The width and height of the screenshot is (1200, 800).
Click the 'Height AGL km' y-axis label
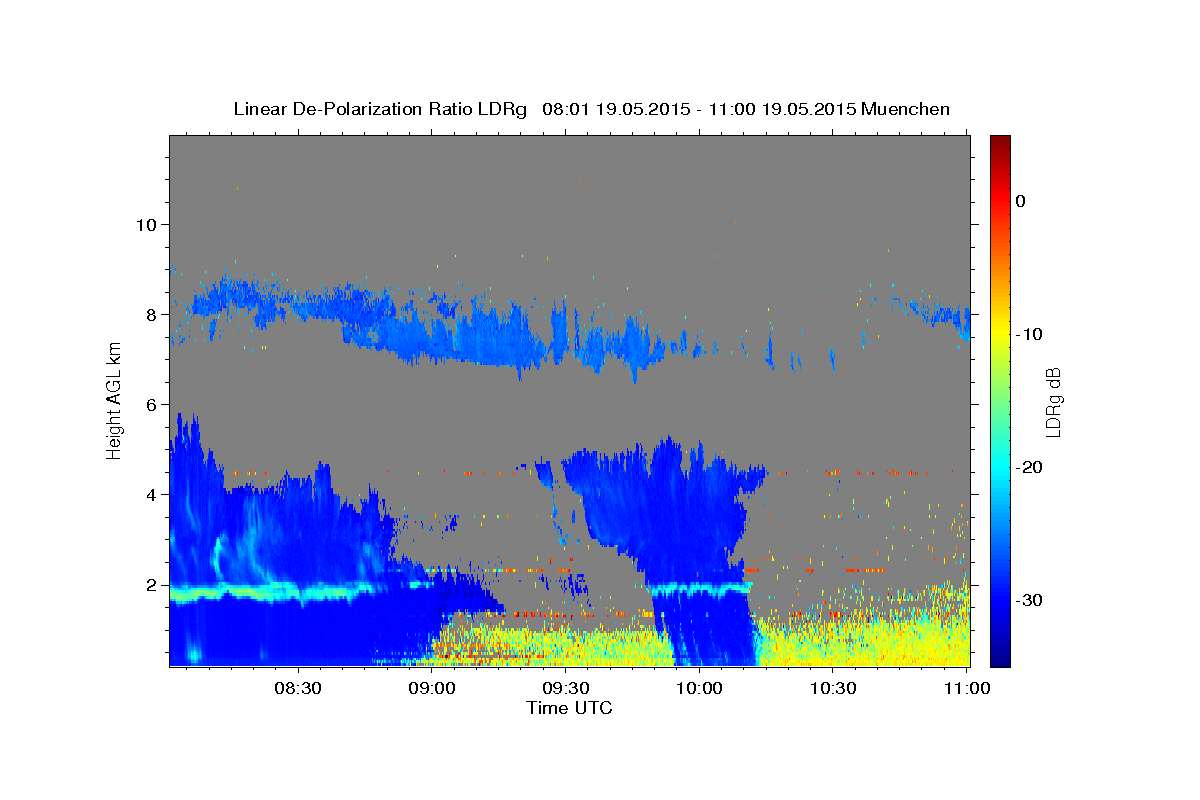114,400
